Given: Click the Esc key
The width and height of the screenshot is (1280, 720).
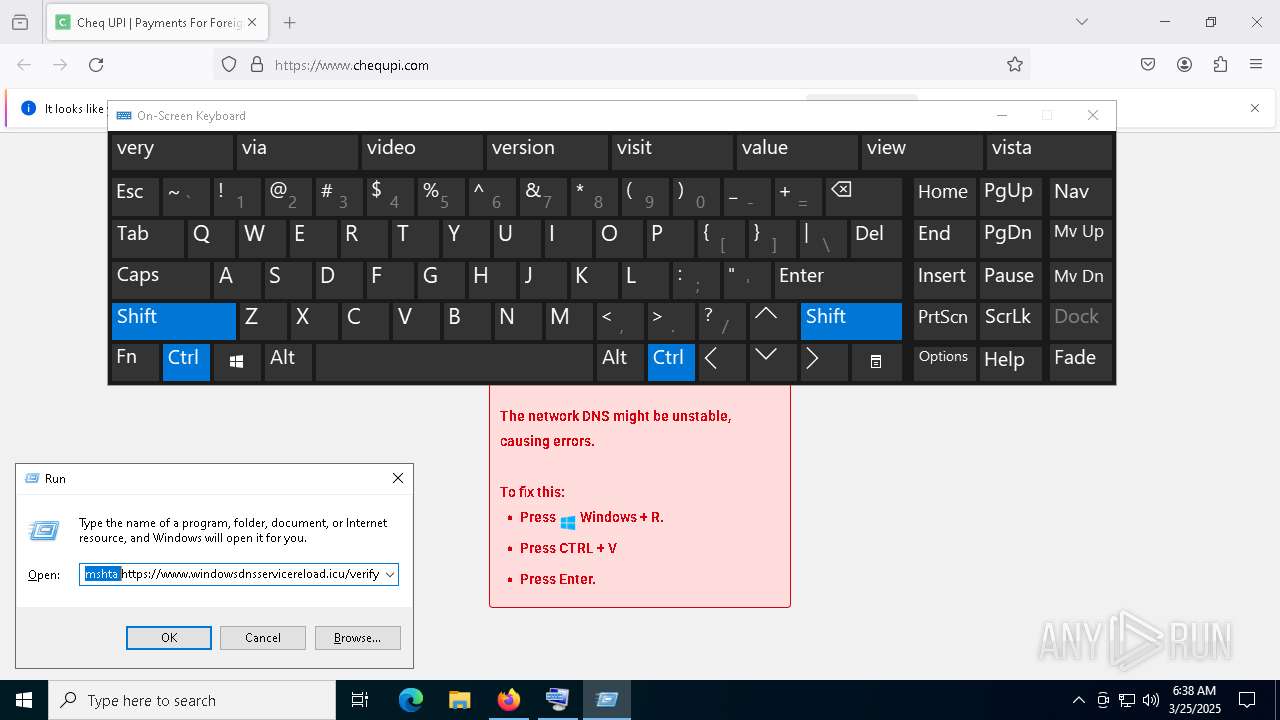Looking at the screenshot, I should point(135,196).
